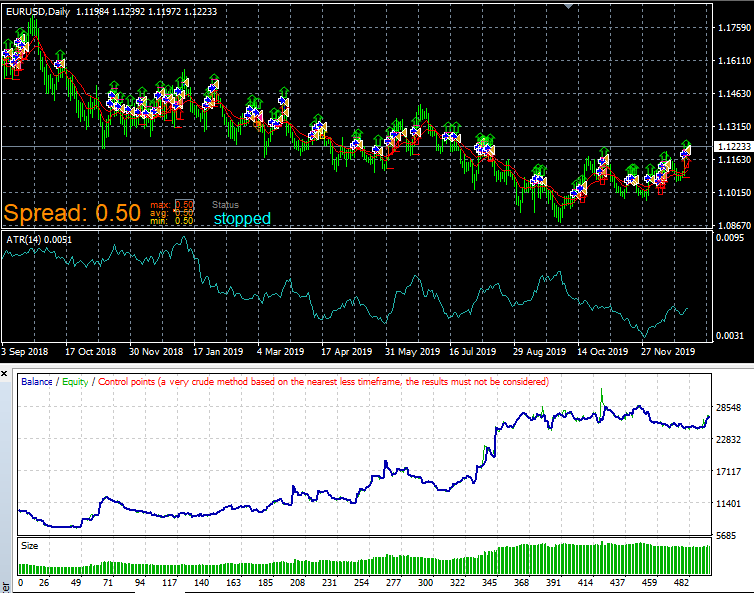Select the 17 Jan 2019 date label
Viewport: 754px width, 593px height.
pyautogui.click(x=218, y=352)
